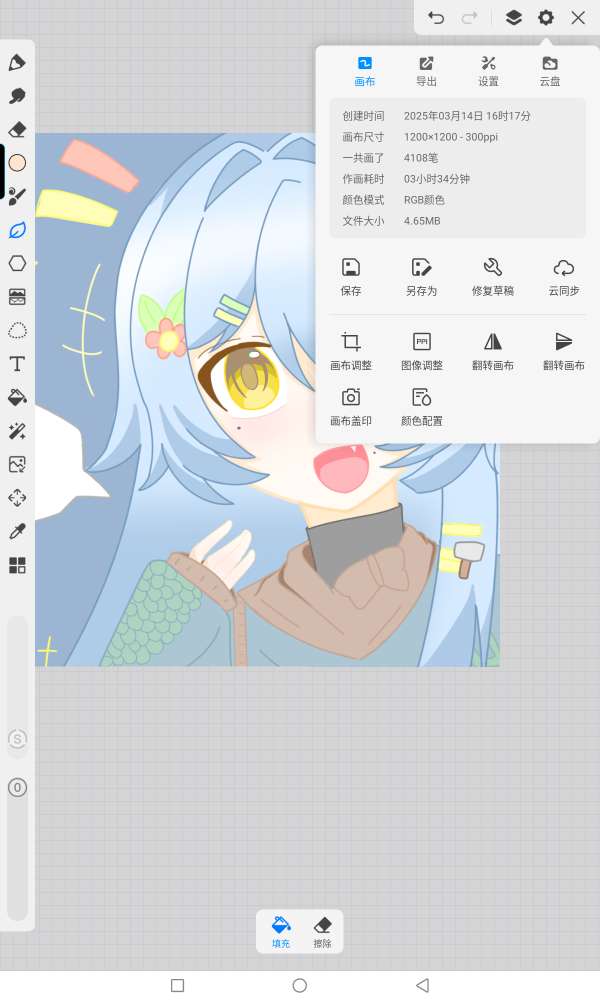Undo the last stroke
Image resolution: width=600 pixels, height=1000 pixels.
click(x=436, y=17)
